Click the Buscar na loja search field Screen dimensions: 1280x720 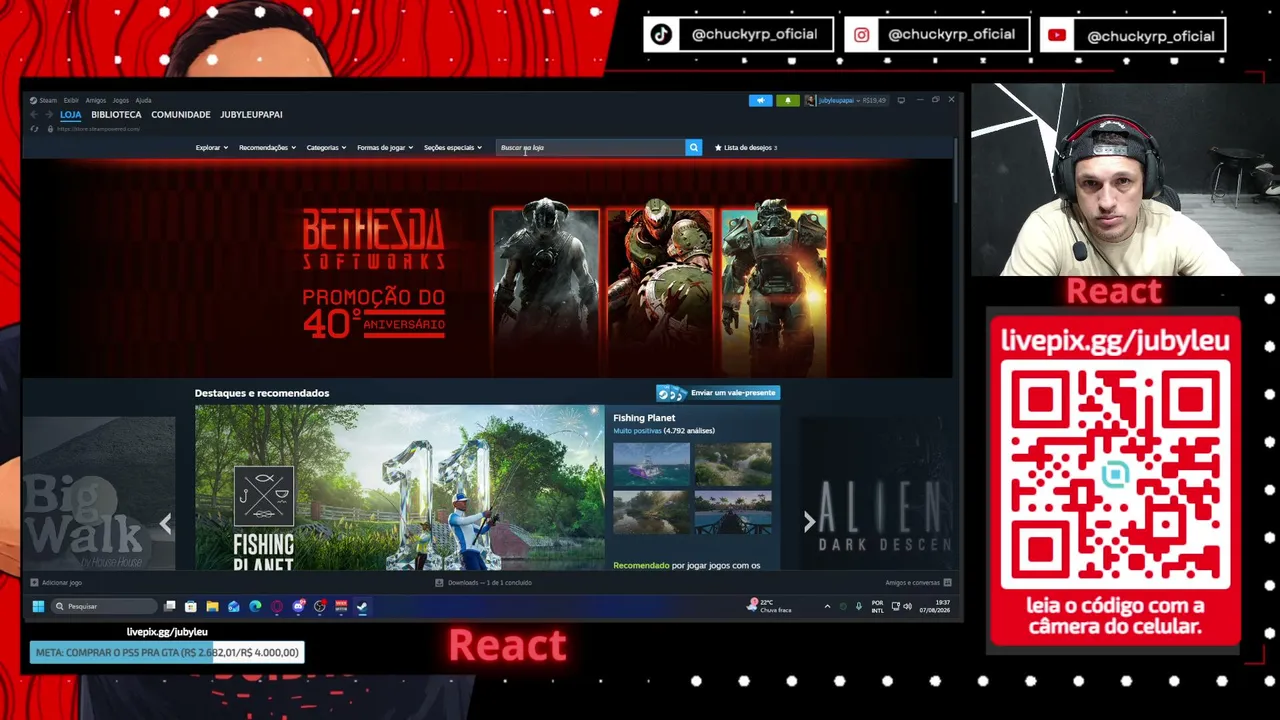pos(591,147)
